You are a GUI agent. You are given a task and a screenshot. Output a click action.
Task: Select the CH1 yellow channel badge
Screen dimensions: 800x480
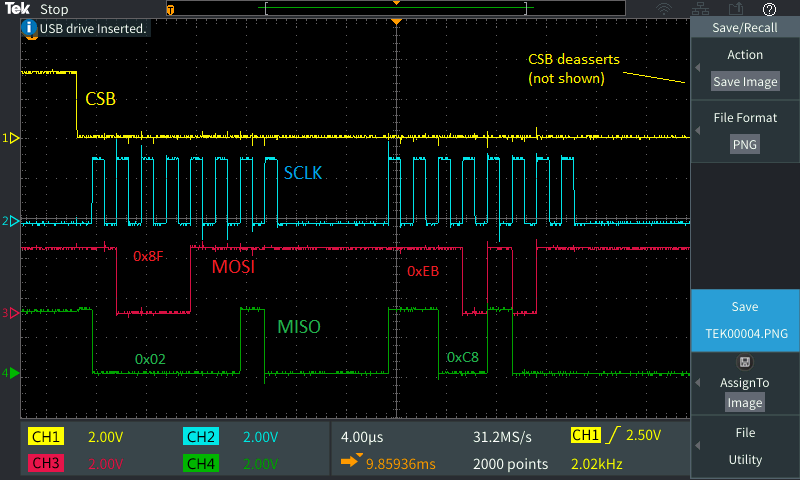coord(46,437)
